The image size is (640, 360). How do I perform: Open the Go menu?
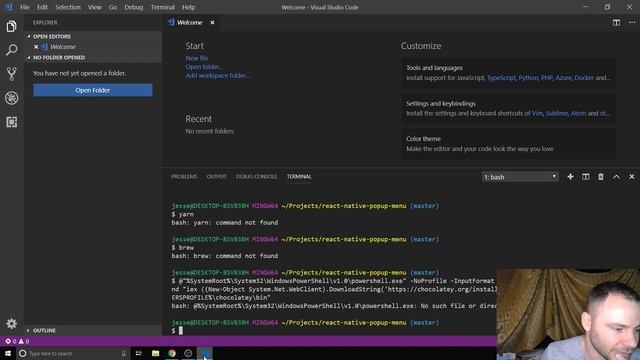pyautogui.click(x=113, y=7)
